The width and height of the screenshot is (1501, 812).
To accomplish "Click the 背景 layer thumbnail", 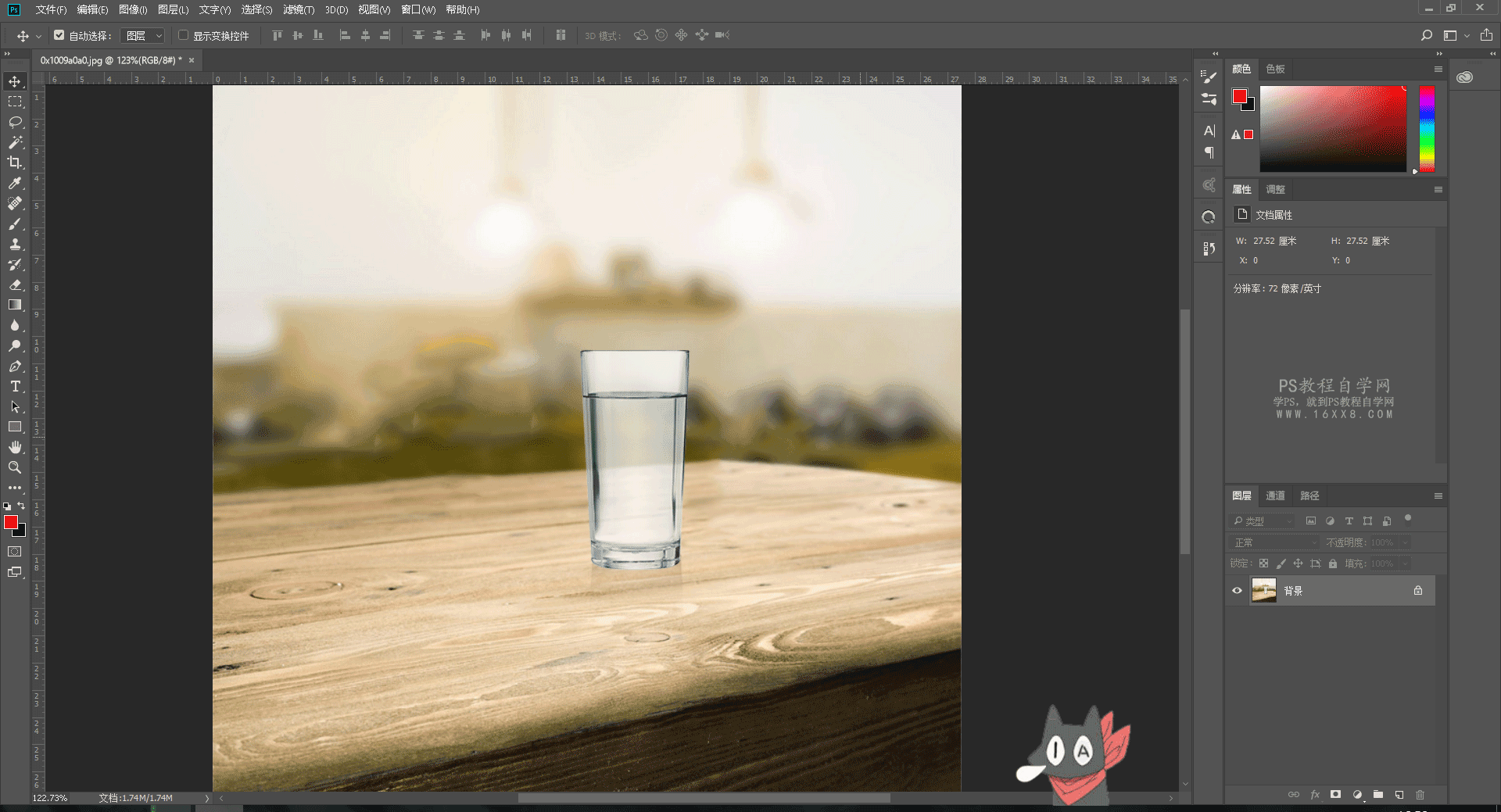I will click(x=1263, y=591).
